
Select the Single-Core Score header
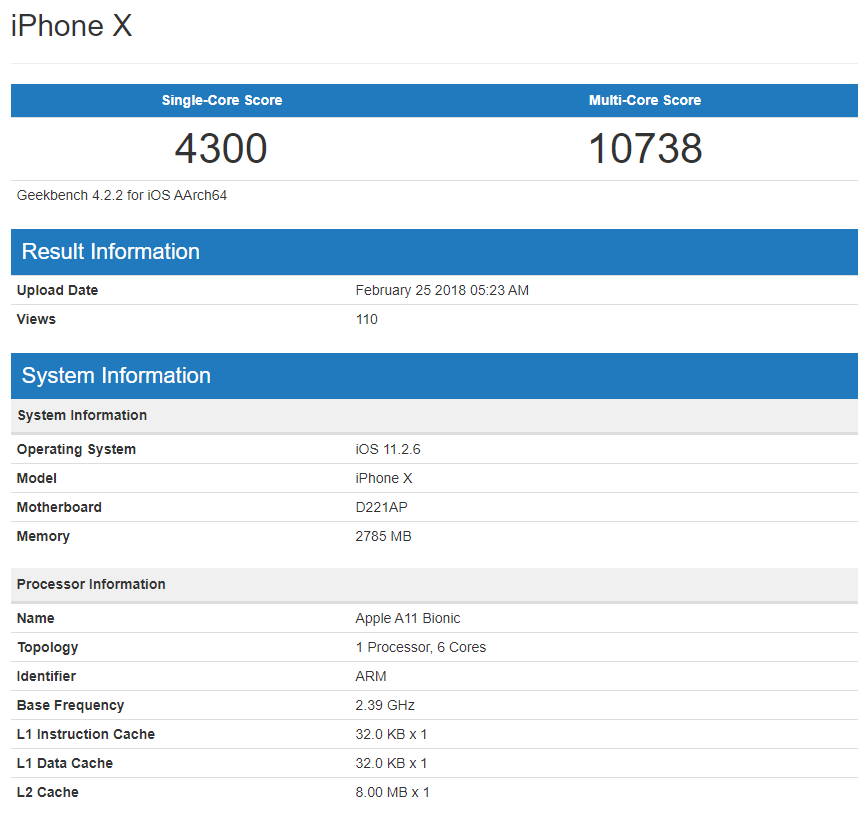pyautogui.click(x=221, y=100)
